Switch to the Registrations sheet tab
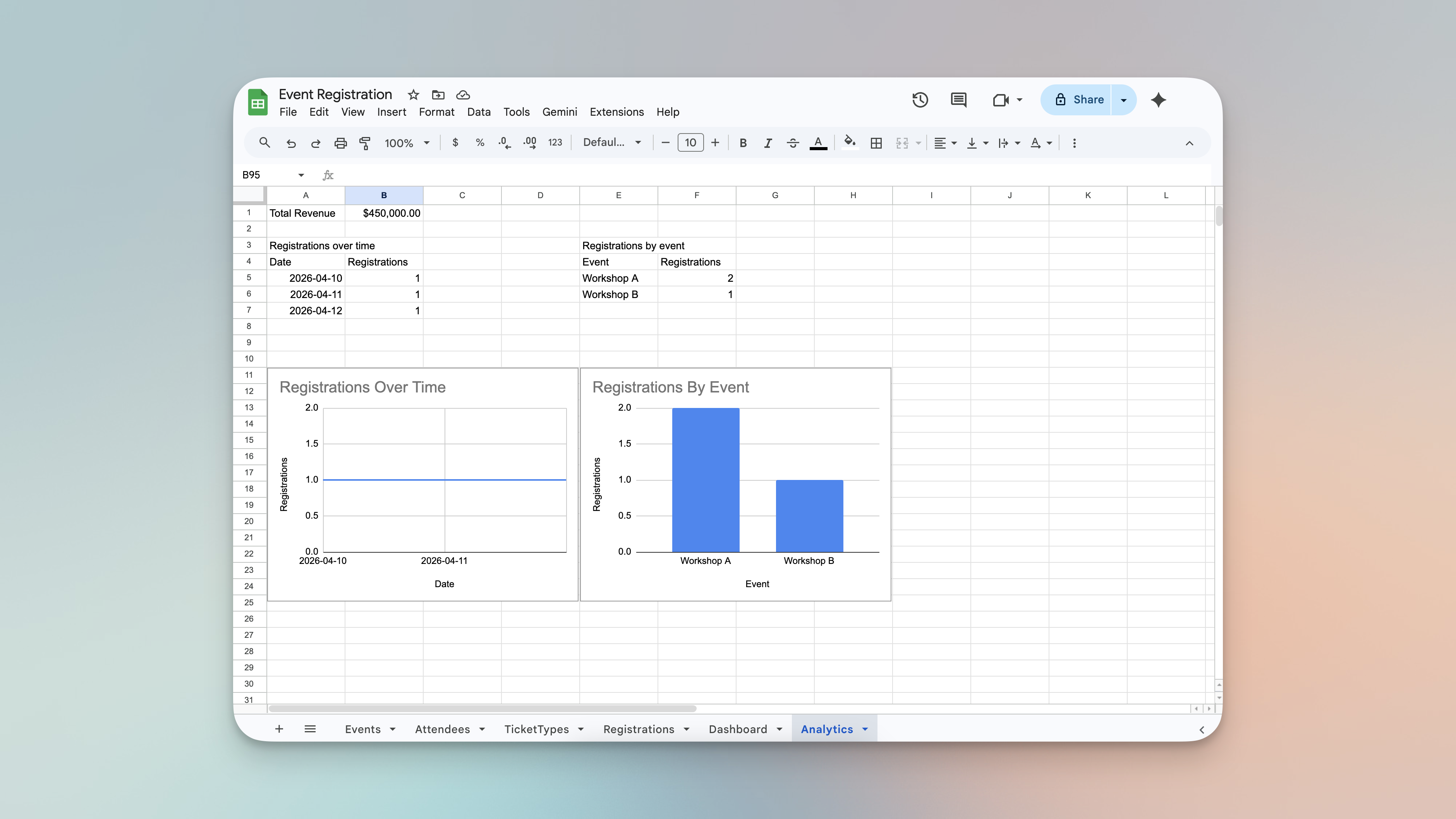 [638, 729]
